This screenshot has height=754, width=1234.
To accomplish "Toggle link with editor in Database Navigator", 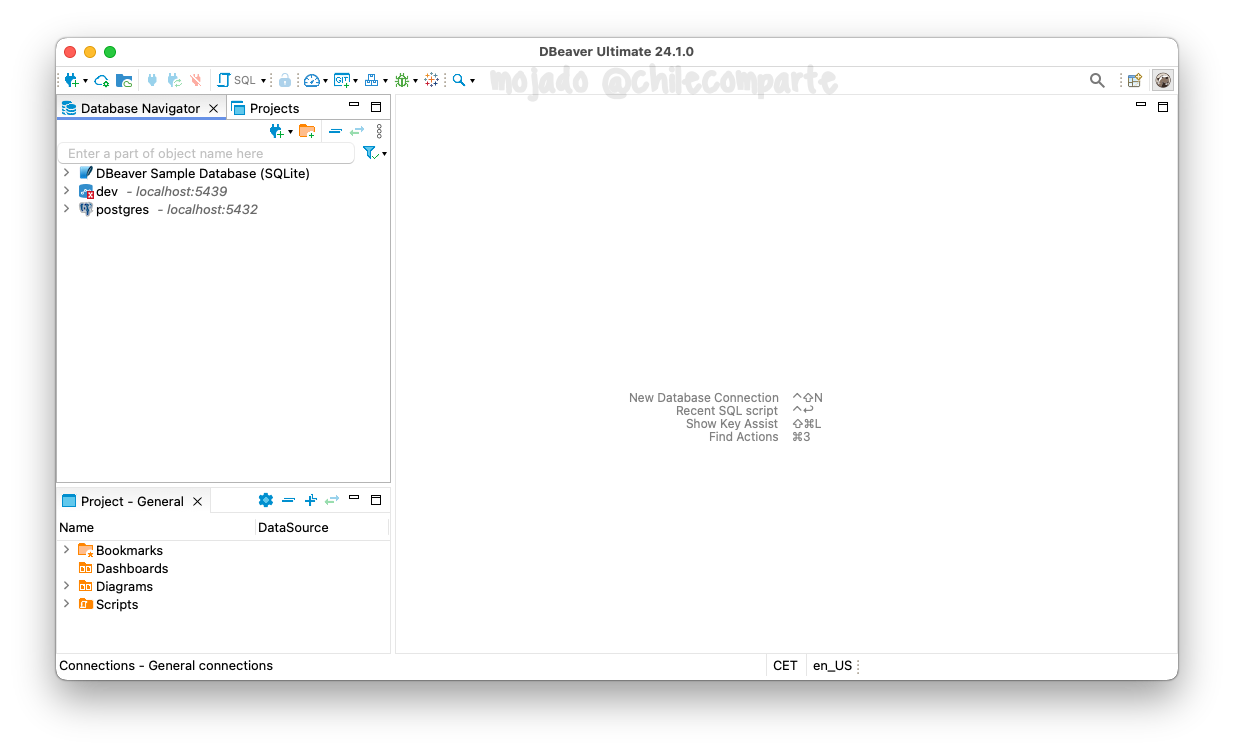I will [357, 131].
